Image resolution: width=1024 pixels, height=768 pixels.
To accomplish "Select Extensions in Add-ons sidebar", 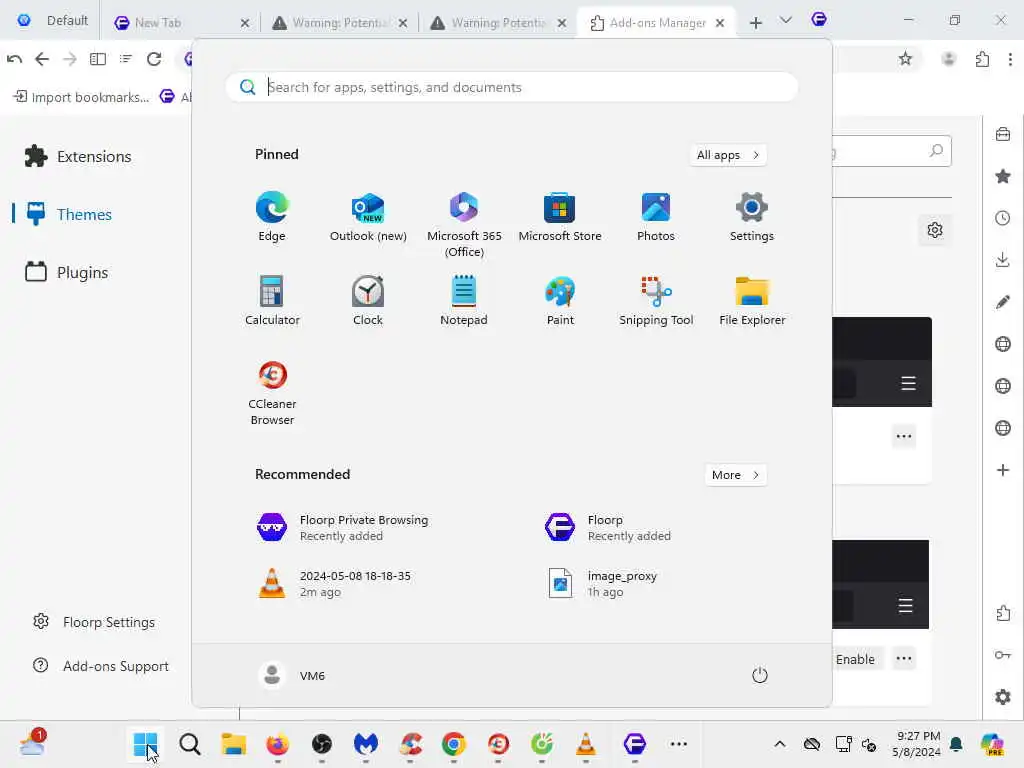I will pos(78,157).
